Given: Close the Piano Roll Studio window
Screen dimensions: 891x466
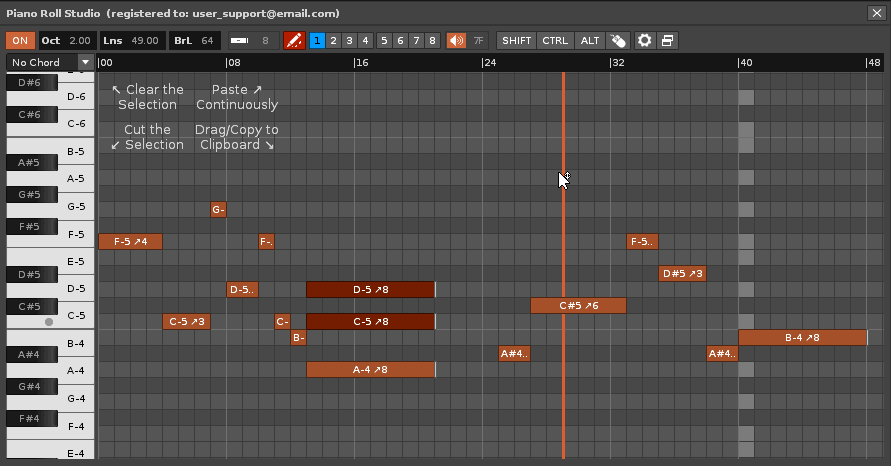Looking at the screenshot, I should tap(876, 13).
